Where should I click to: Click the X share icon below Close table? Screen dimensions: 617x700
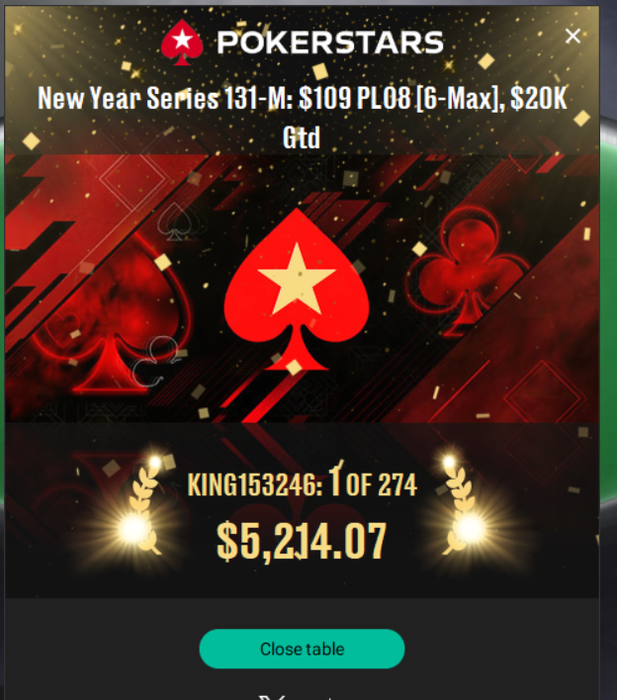[x=271, y=697]
